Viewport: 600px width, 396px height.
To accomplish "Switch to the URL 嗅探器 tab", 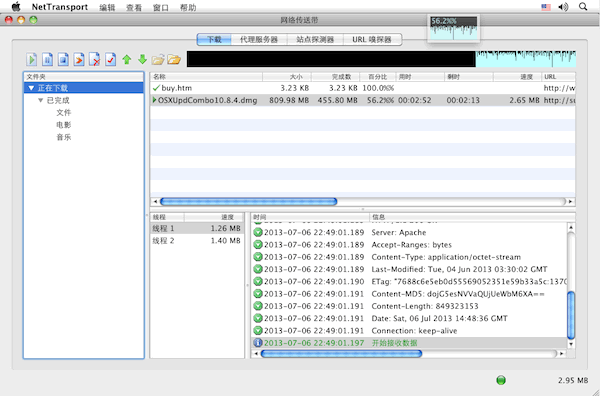I will click(372, 39).
